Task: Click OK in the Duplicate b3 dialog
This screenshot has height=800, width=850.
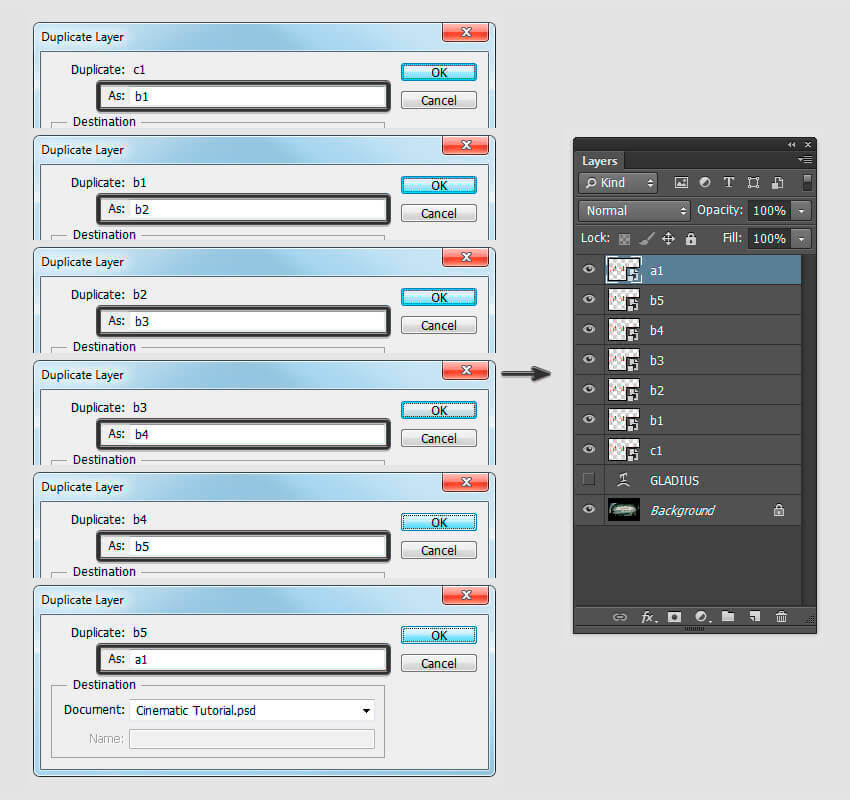Action: [439, 410]
